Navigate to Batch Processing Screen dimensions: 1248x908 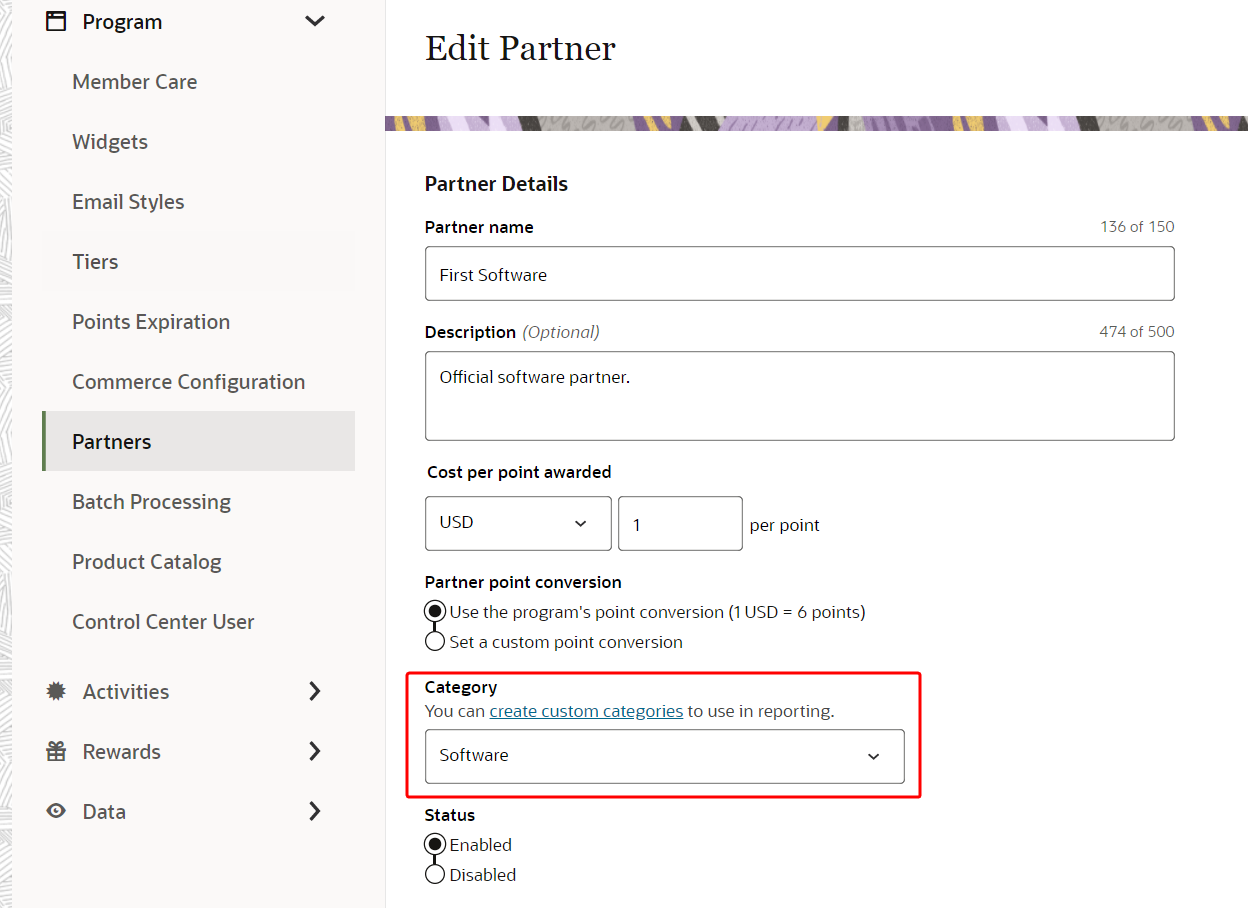pyautogui.click(x=151, y=501)
